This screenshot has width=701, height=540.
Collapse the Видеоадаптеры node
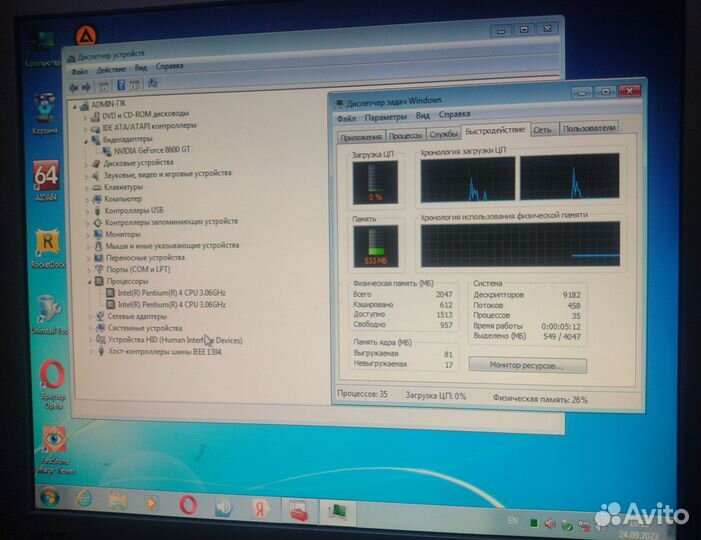coord(86,141)
